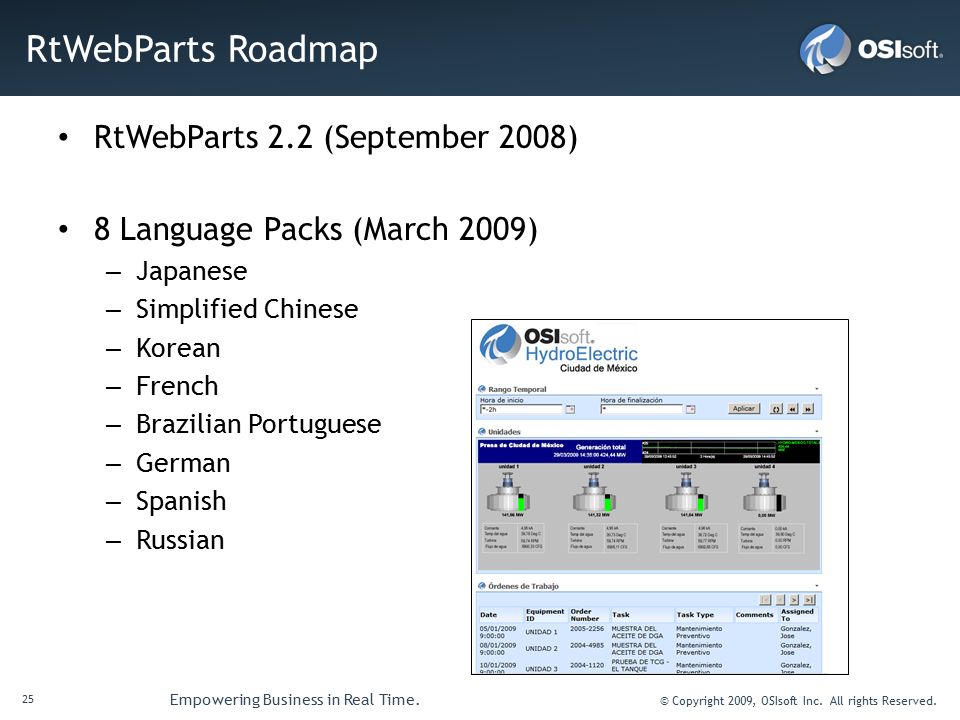Screen dimensions: 960x720
Task: Click the Unidades section title
Action: [504, 432]
